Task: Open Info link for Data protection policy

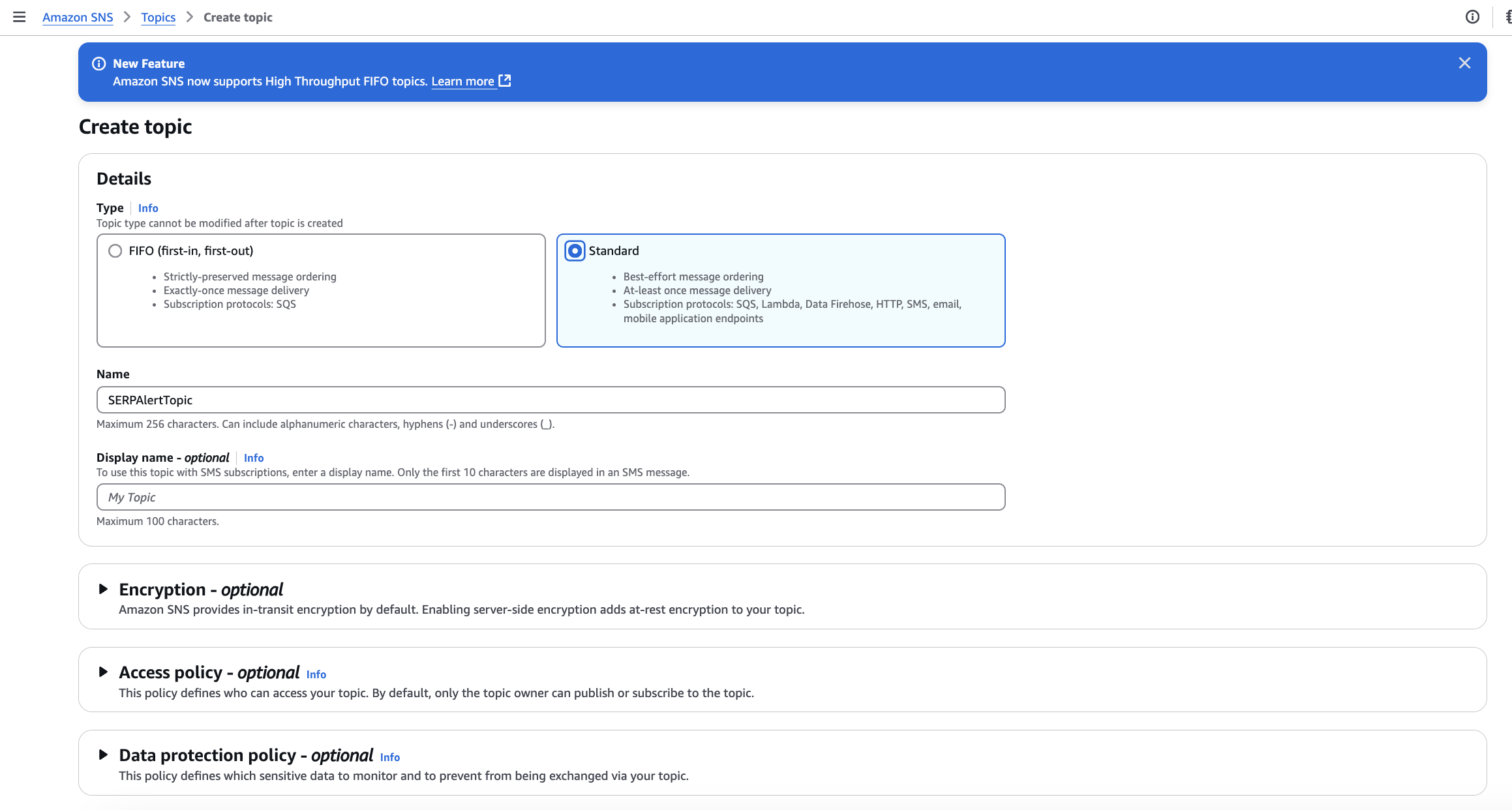Action: click(x=390, y=757)
